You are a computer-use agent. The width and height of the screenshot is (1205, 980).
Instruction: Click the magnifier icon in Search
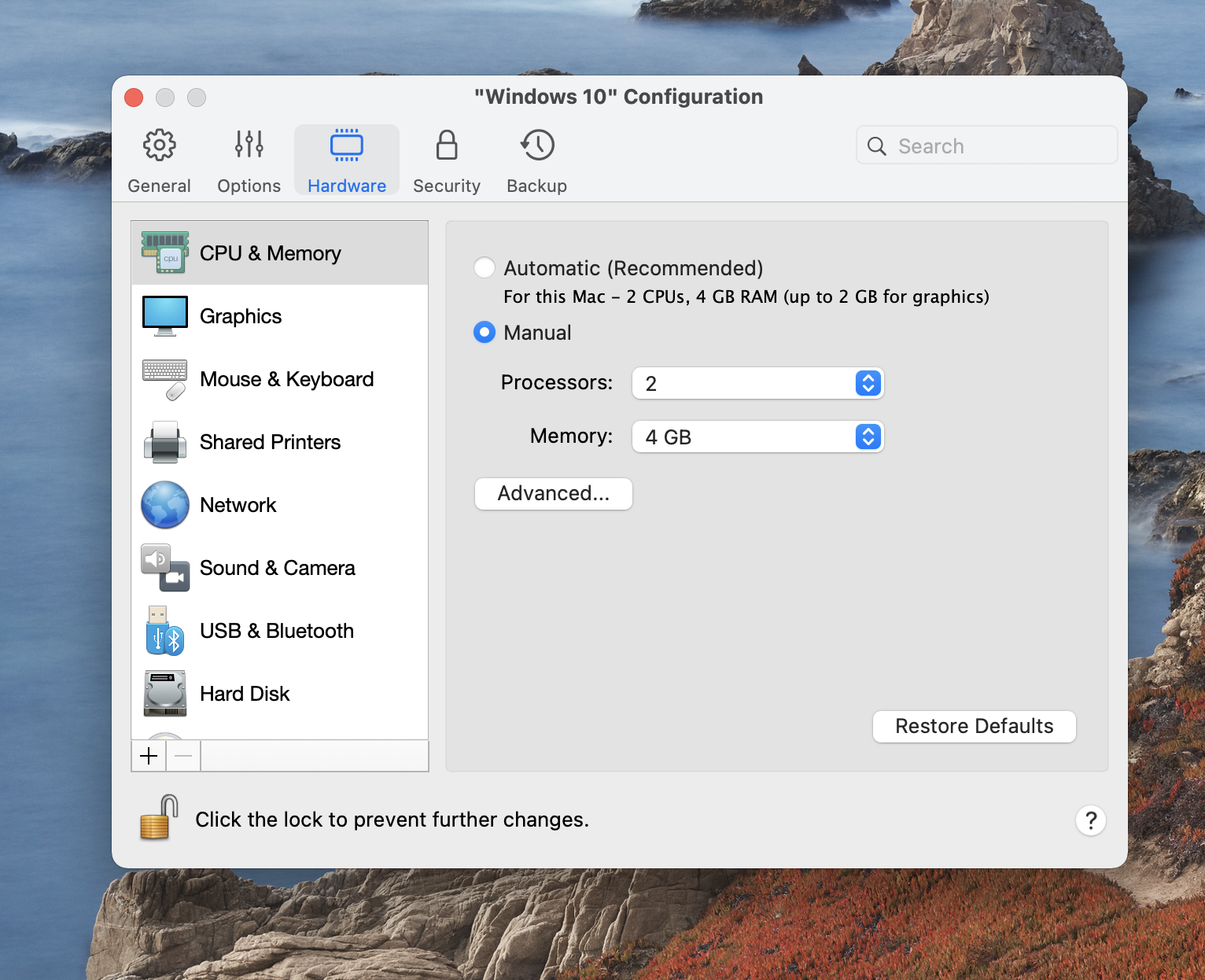tap(877, 146)
